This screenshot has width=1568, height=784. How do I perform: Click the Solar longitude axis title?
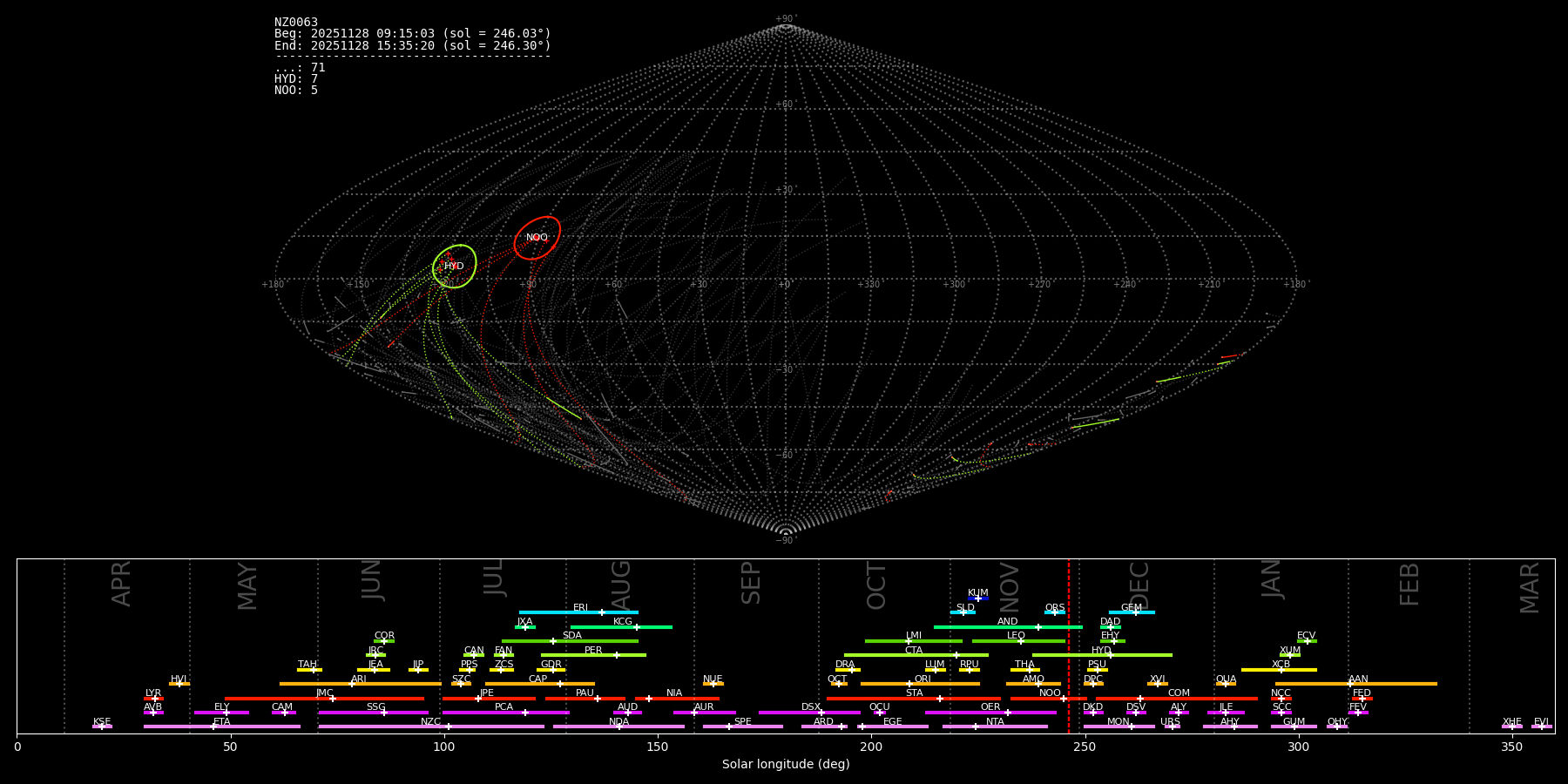pos(786,764)
